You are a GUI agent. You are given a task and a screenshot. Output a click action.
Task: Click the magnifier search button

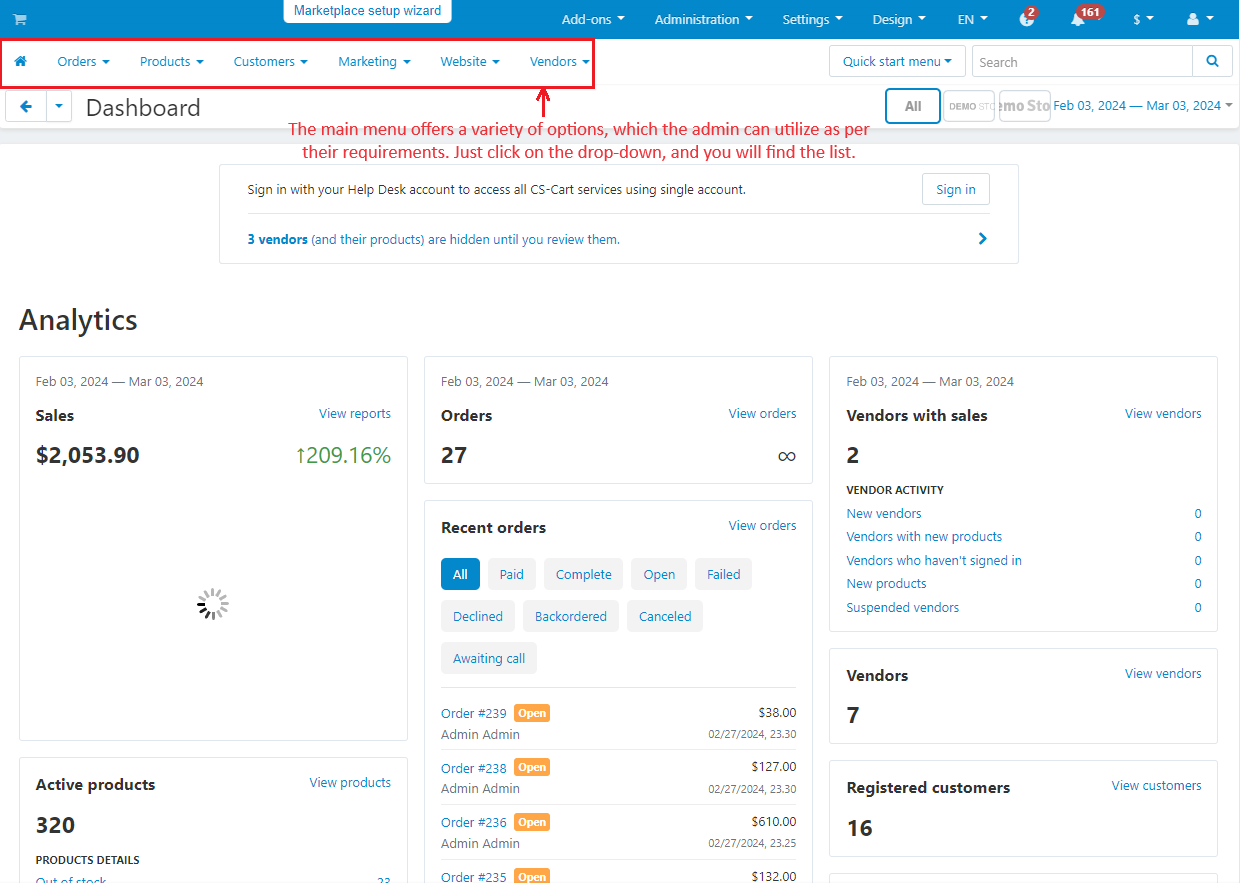pyautogui.click(x=1213, y=61)
